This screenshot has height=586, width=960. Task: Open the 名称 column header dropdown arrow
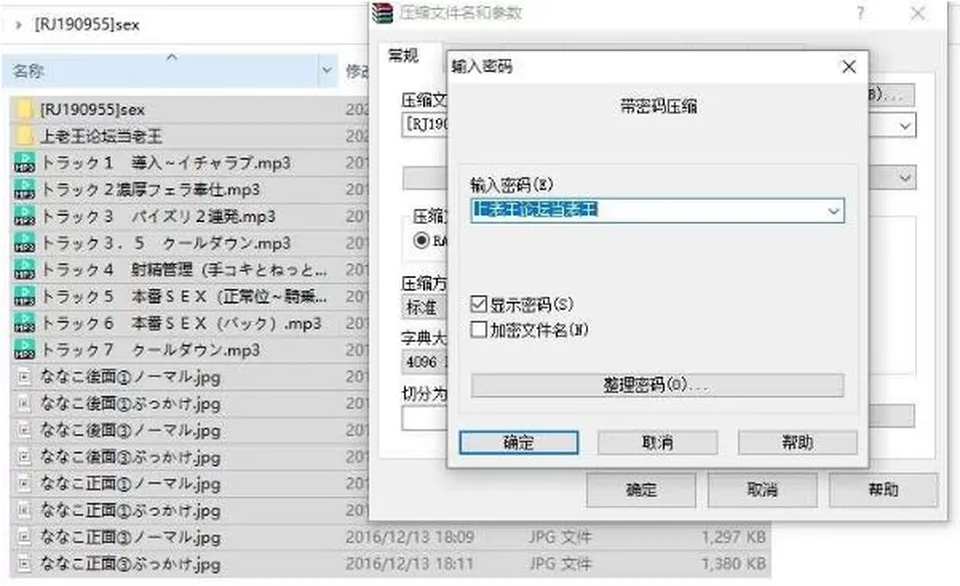pyautogui.click(x=327, y=70)
